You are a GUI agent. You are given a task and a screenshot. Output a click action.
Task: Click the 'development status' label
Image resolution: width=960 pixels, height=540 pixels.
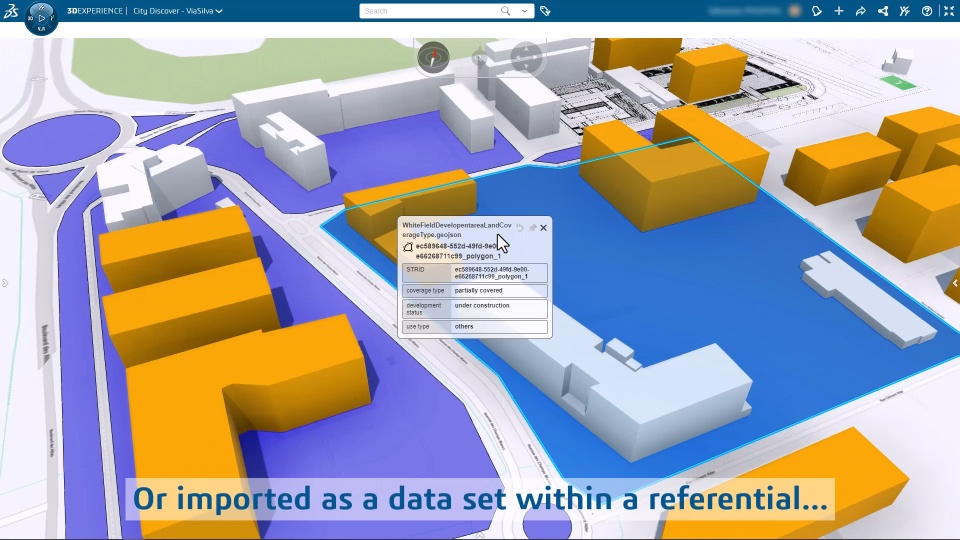click(424, 309)
